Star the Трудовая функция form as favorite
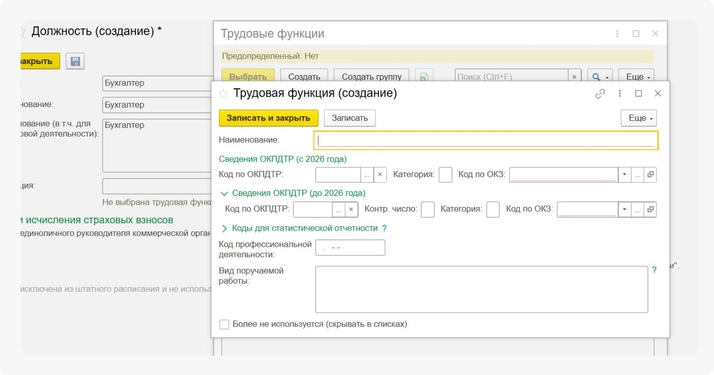Screen dimensions: 714x375 point(223,94)
